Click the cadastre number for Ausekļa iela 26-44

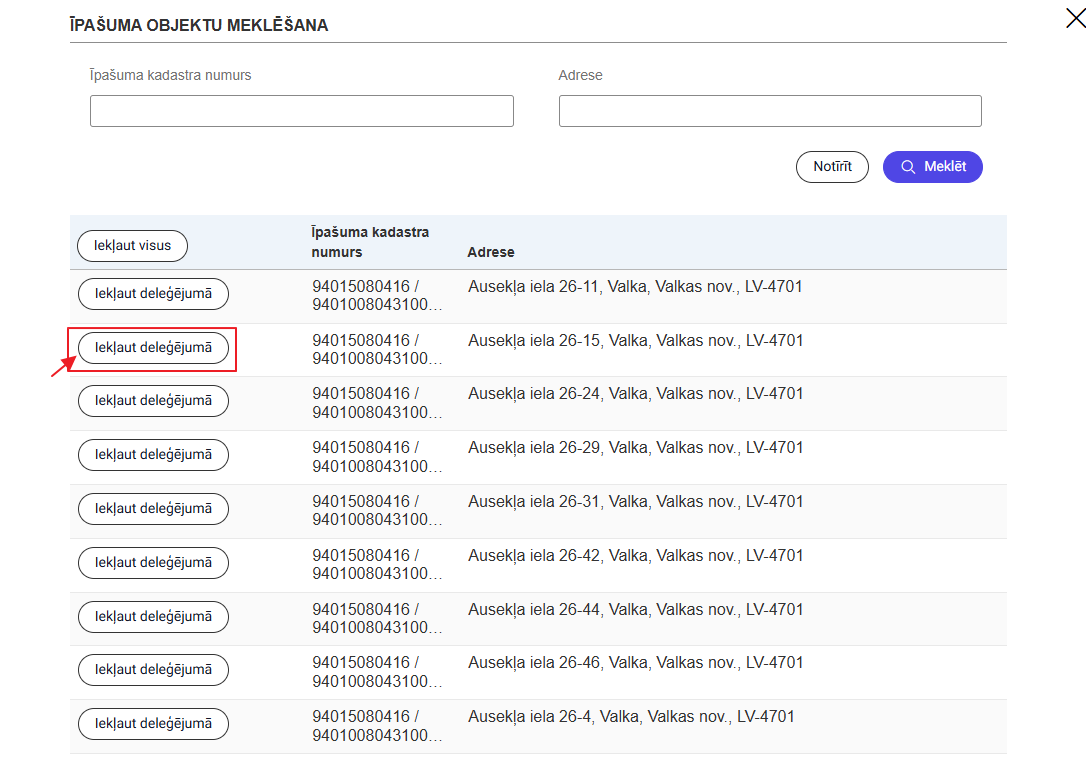(376, 618)
